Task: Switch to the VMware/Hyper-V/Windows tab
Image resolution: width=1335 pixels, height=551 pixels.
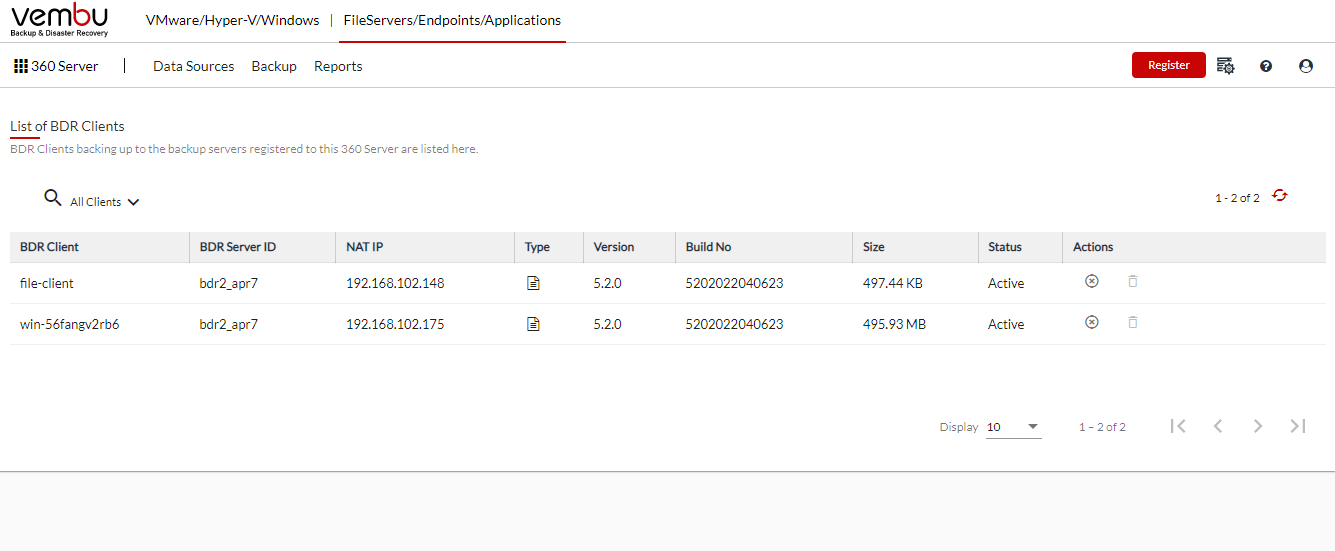Action: tap(233, 20)
